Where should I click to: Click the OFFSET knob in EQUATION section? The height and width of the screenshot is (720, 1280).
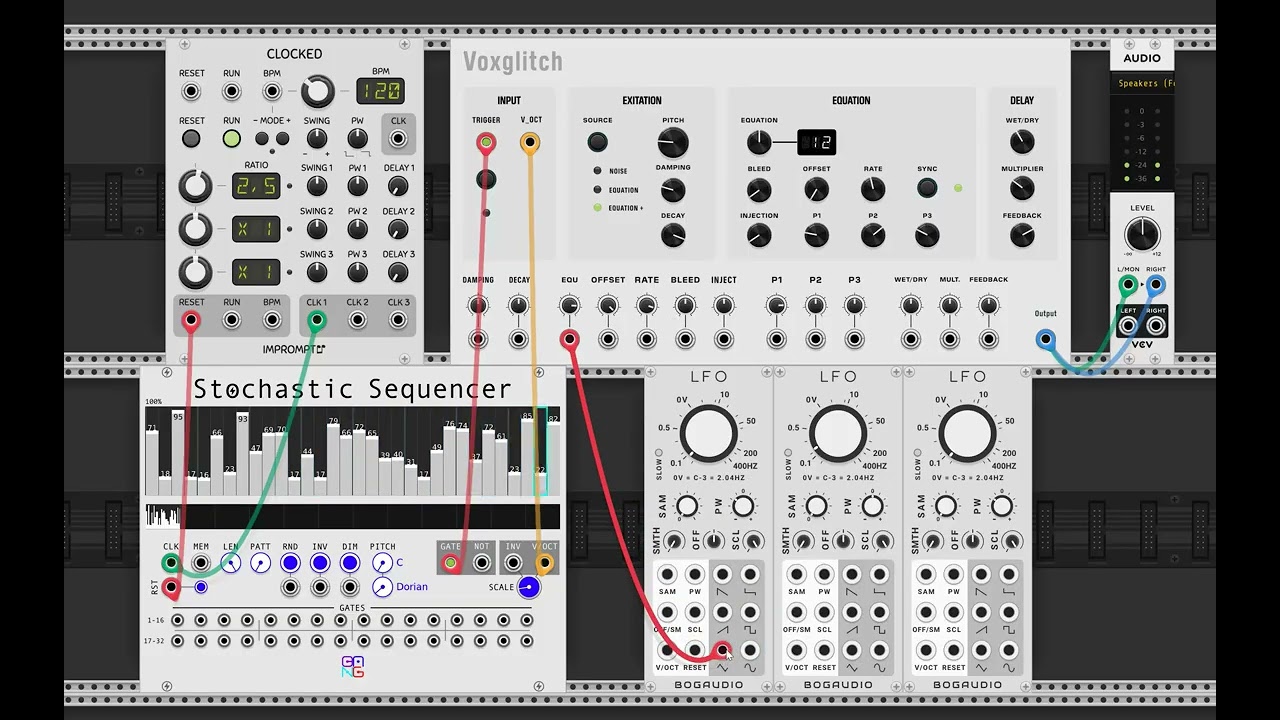tap(816, 189)
